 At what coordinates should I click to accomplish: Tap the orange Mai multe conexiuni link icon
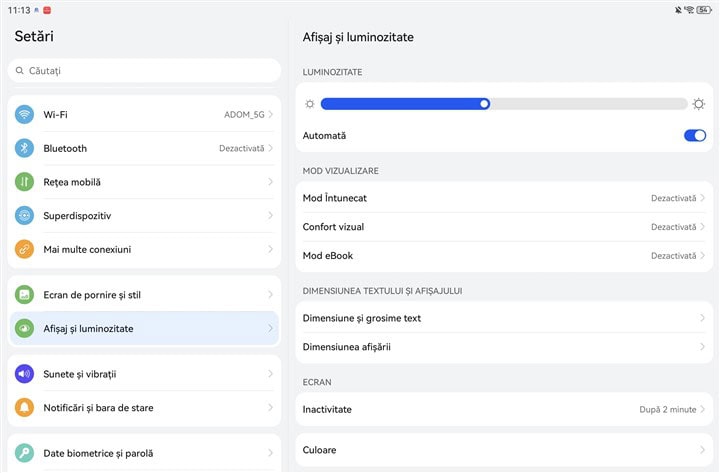[x=24, y=249]
